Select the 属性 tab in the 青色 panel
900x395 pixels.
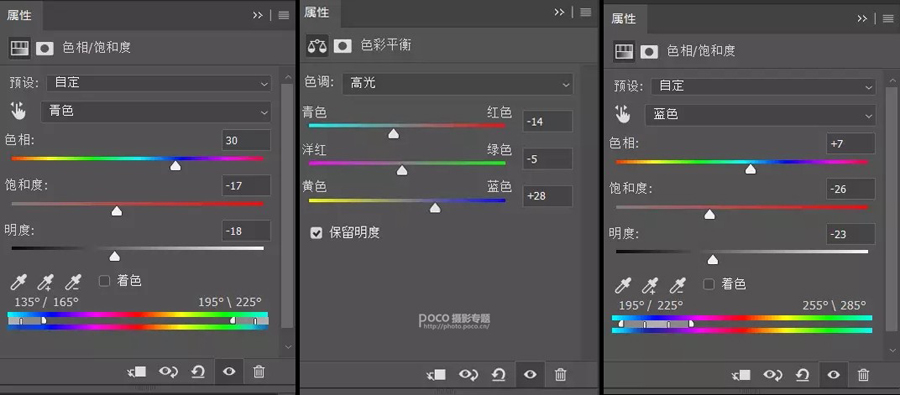pos(20,16)
